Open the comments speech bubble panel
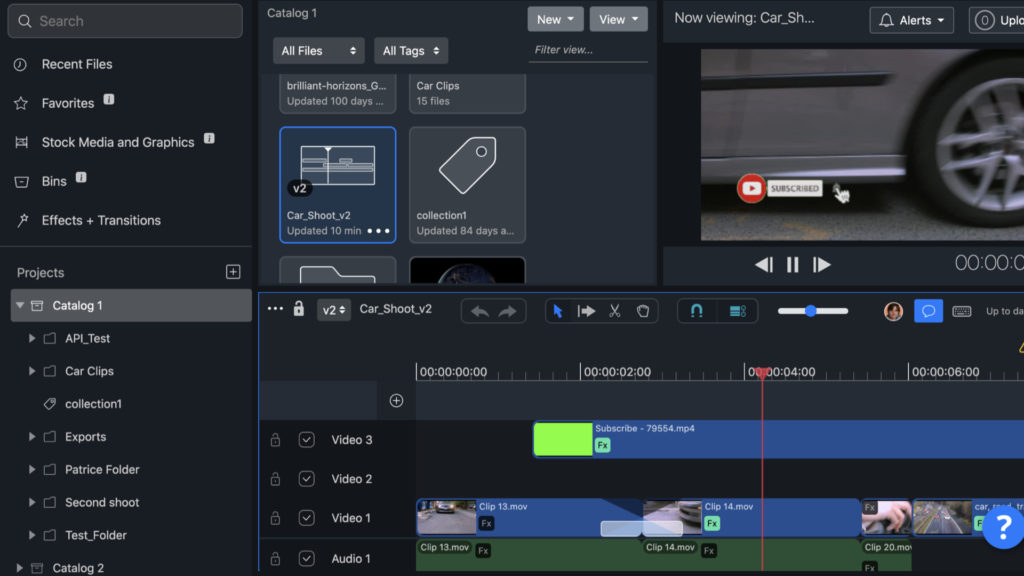 point(928,311)
